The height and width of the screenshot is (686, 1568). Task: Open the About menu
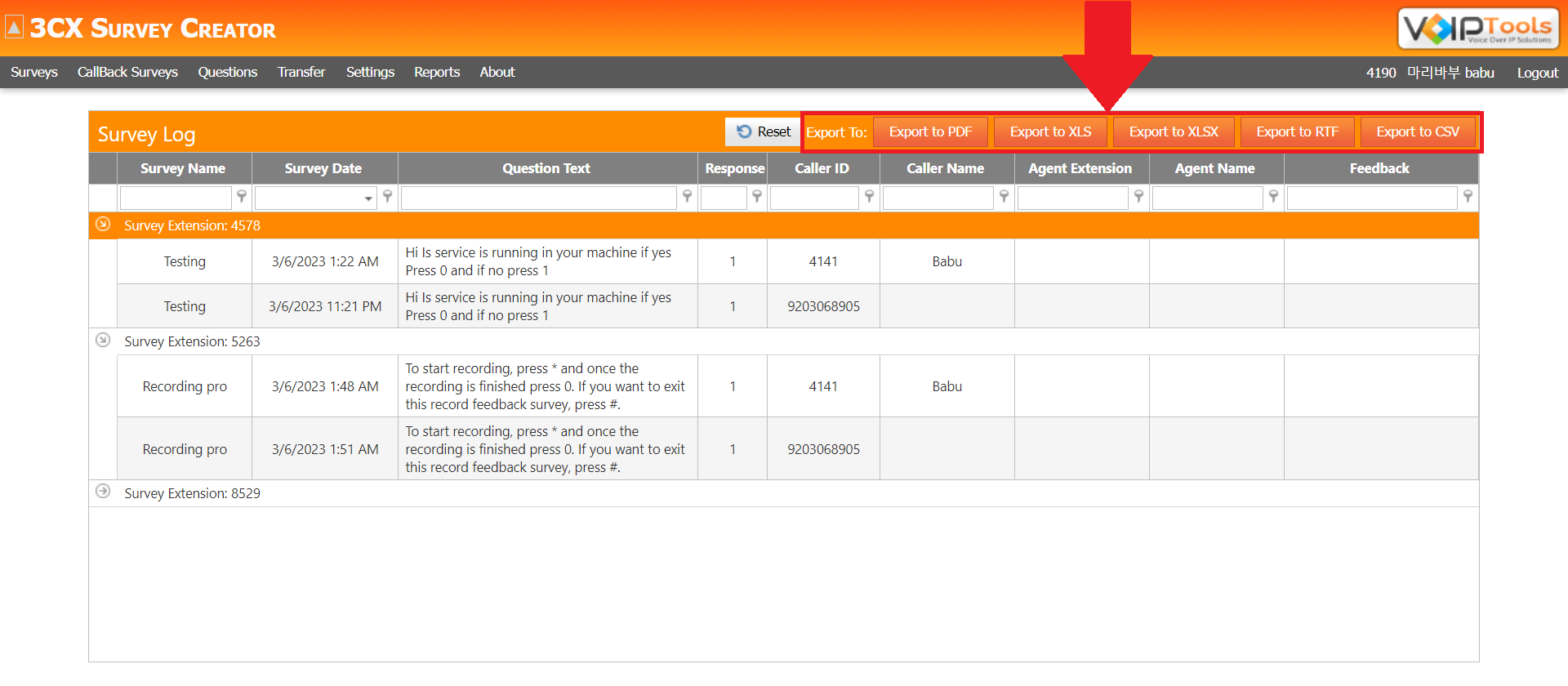pyautogui.click(x=497, y=72)
